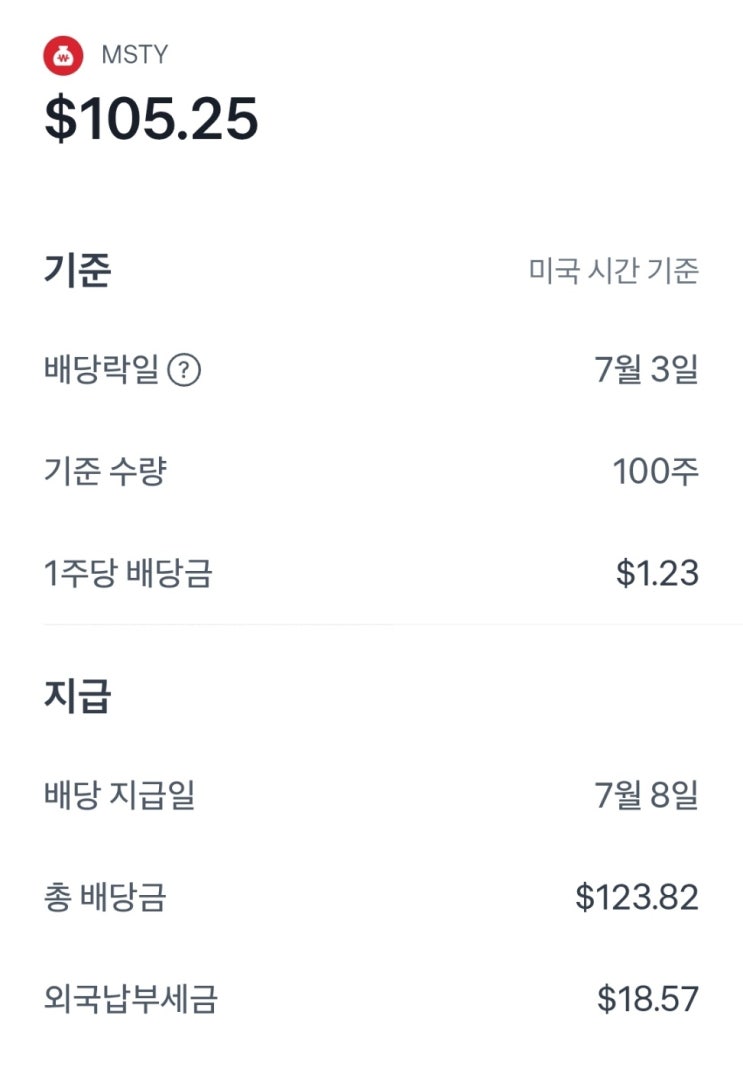
Task: Select the $1.23 per-share dividend value
Action: (657, 574)
